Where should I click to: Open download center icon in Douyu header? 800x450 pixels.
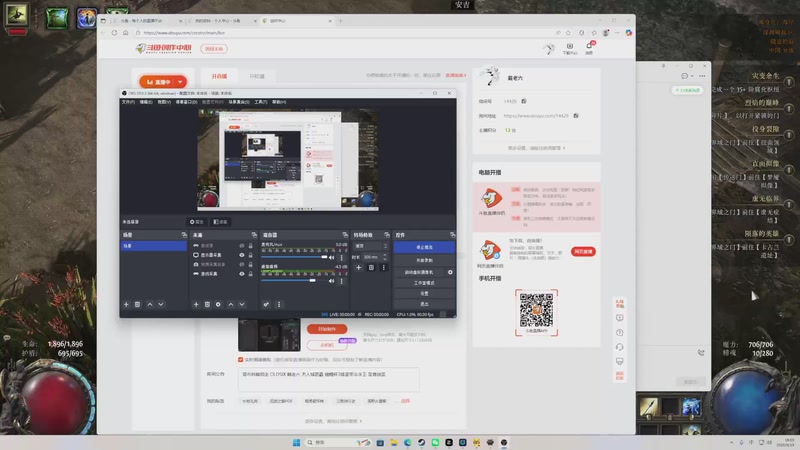click(570, 48)
